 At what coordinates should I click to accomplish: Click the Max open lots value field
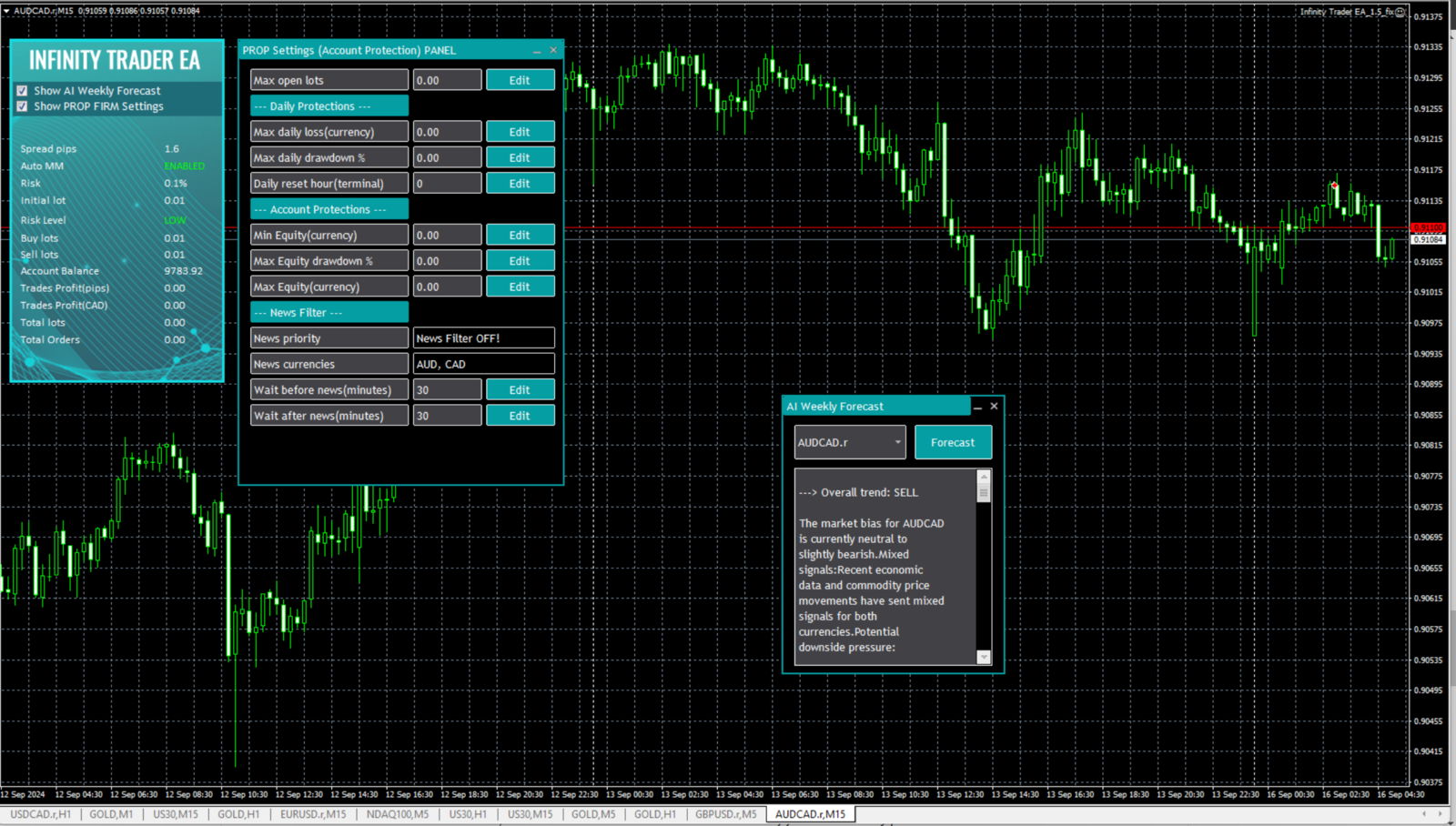click(x=447, y=80)
